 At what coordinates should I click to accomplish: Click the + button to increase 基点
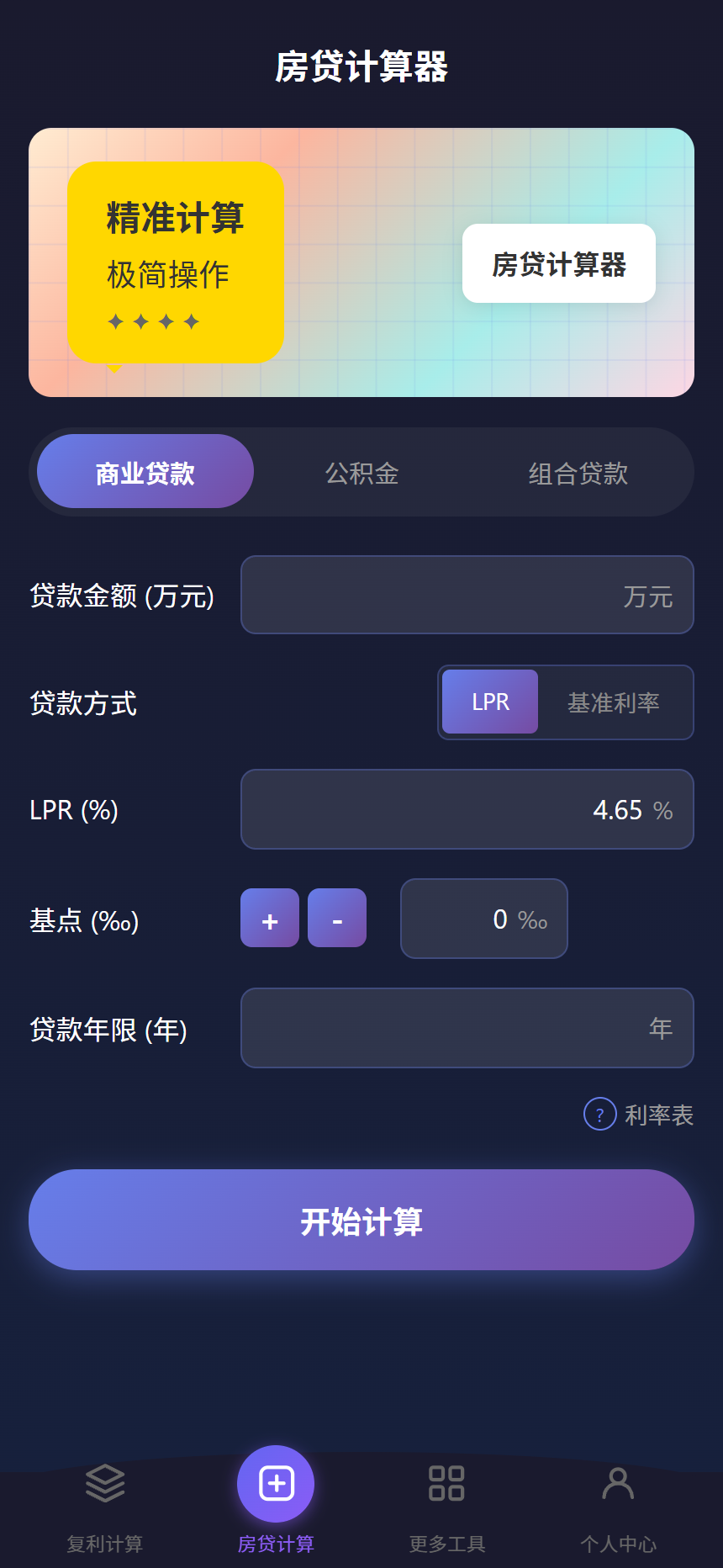(x=269, y=919)
